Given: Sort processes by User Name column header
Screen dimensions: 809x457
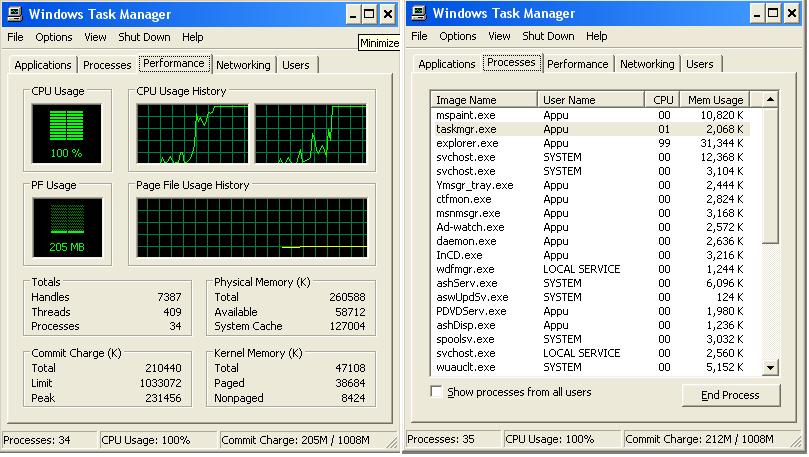Looking at the screenshot, I should (x=591, y=100).
